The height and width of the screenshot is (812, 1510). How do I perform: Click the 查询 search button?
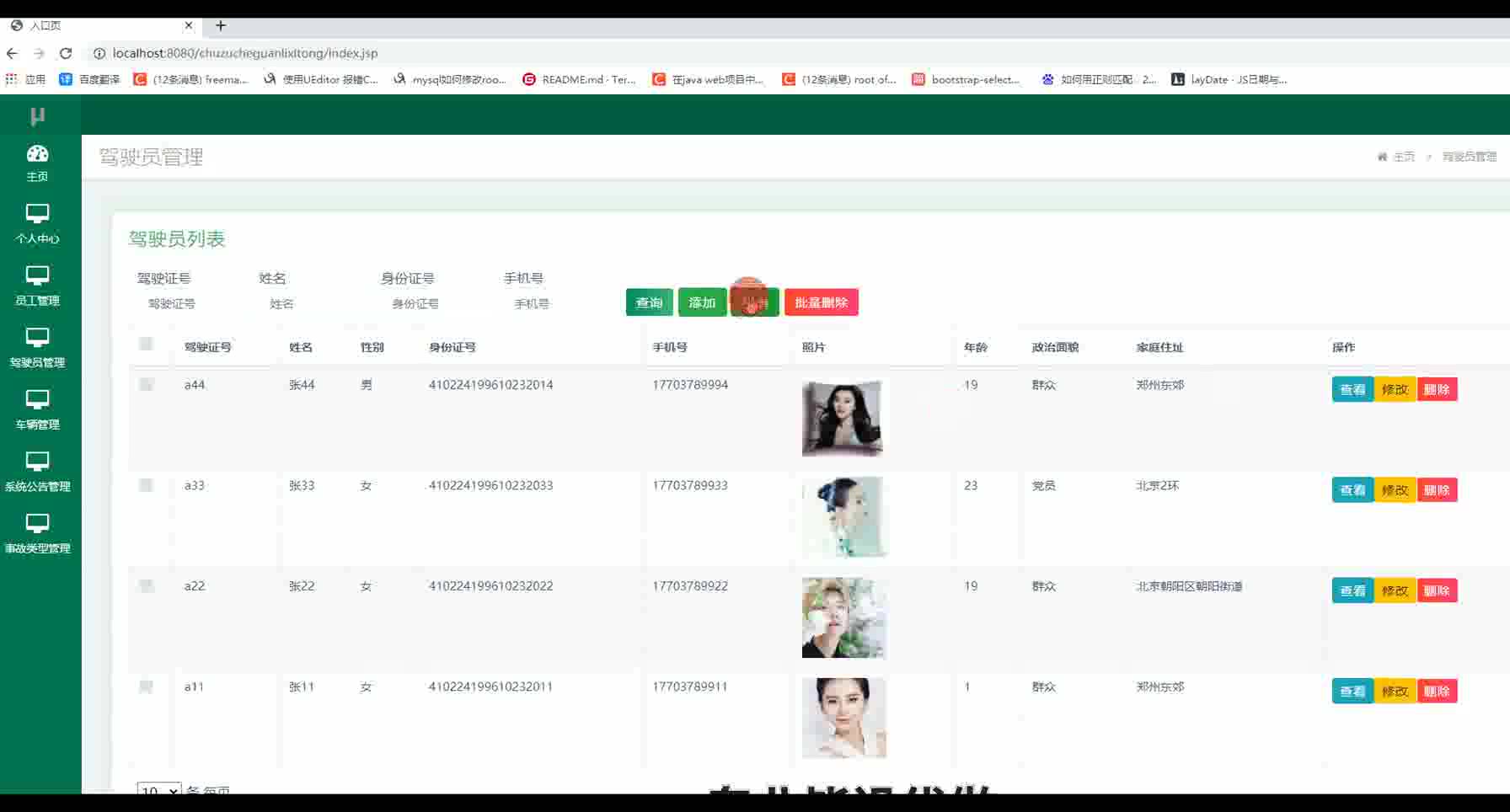click(x=649, y=302)
